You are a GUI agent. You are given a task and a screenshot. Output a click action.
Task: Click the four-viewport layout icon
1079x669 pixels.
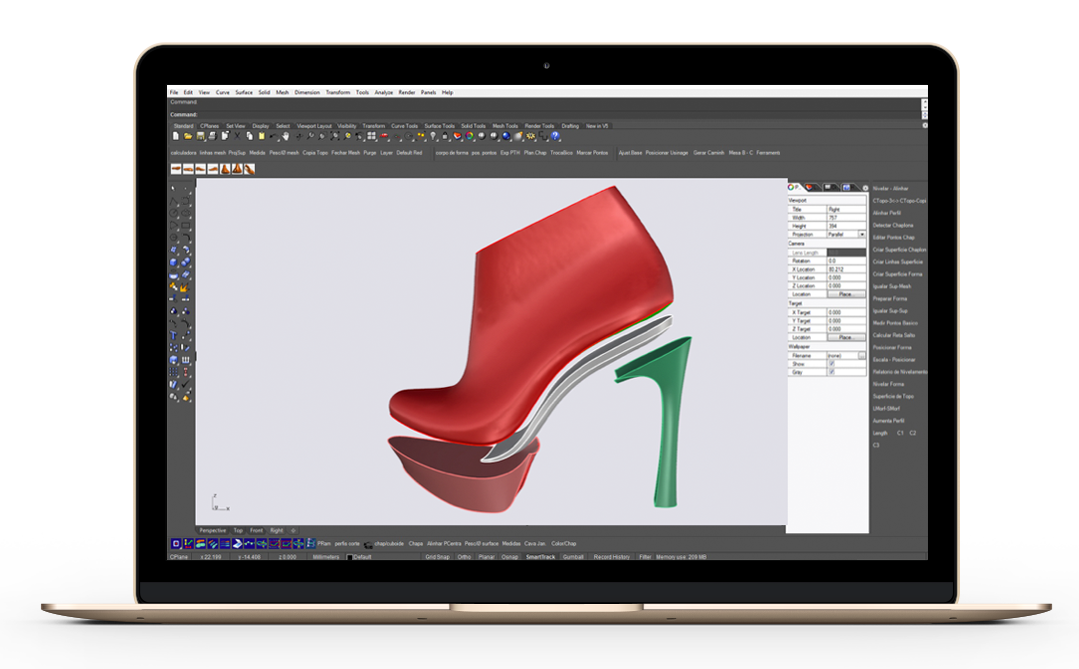(x=372, y=136)
